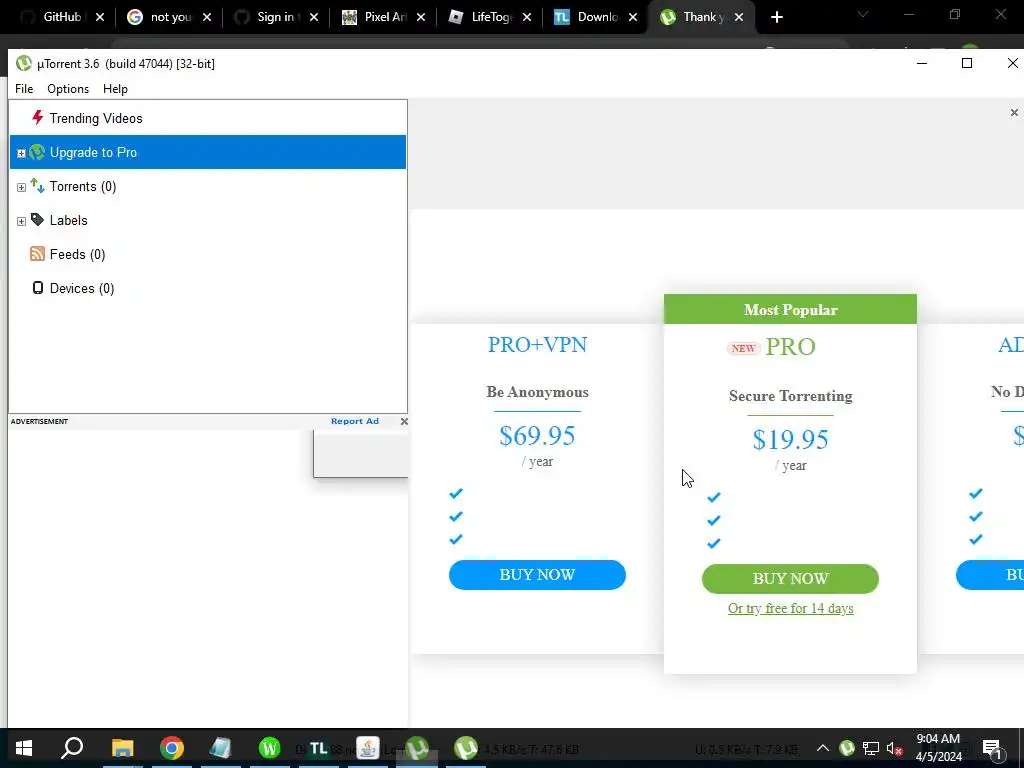
Task: Select Devices (0) in sidebar
Action: pos(208,288)
